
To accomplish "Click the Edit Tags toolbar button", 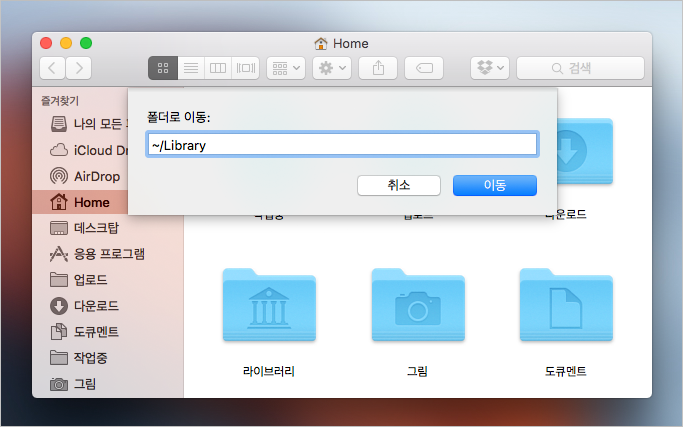I will pos(424,68).
